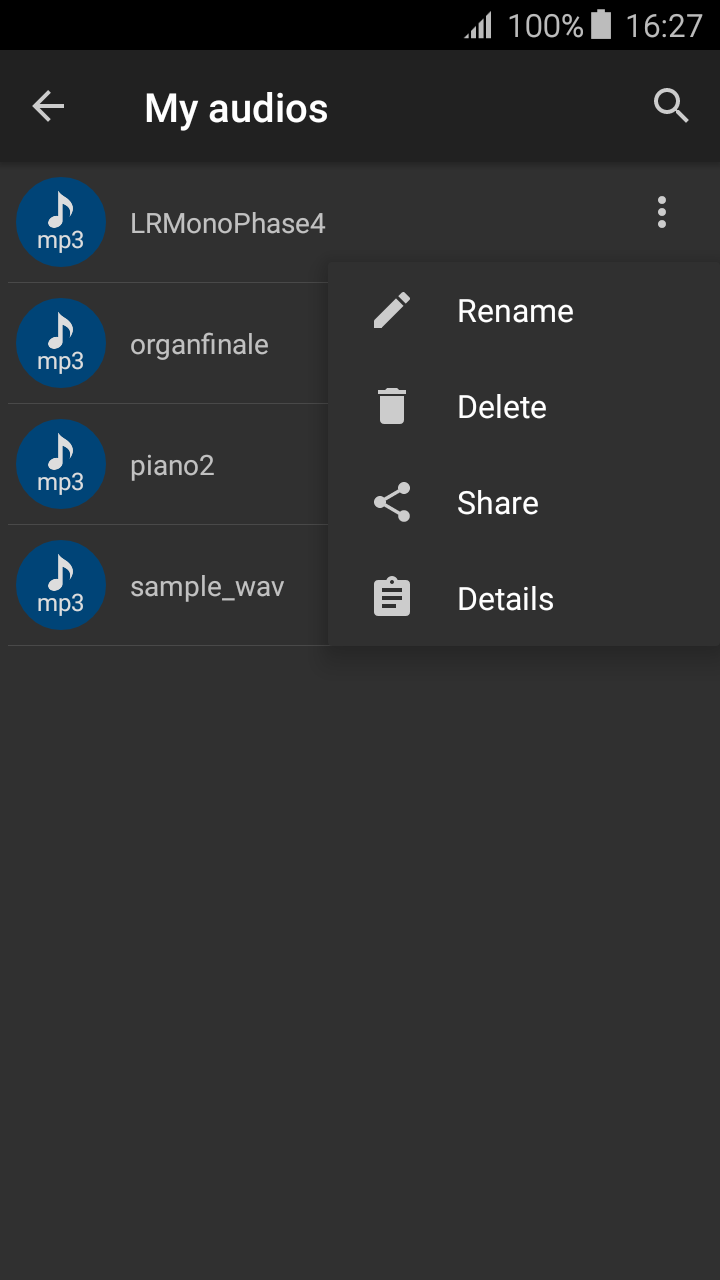Viewport: 720px width, 1280px height.
Task: Tap the three-dot menu for LRMonoPhase4
Action: (661, 213)
